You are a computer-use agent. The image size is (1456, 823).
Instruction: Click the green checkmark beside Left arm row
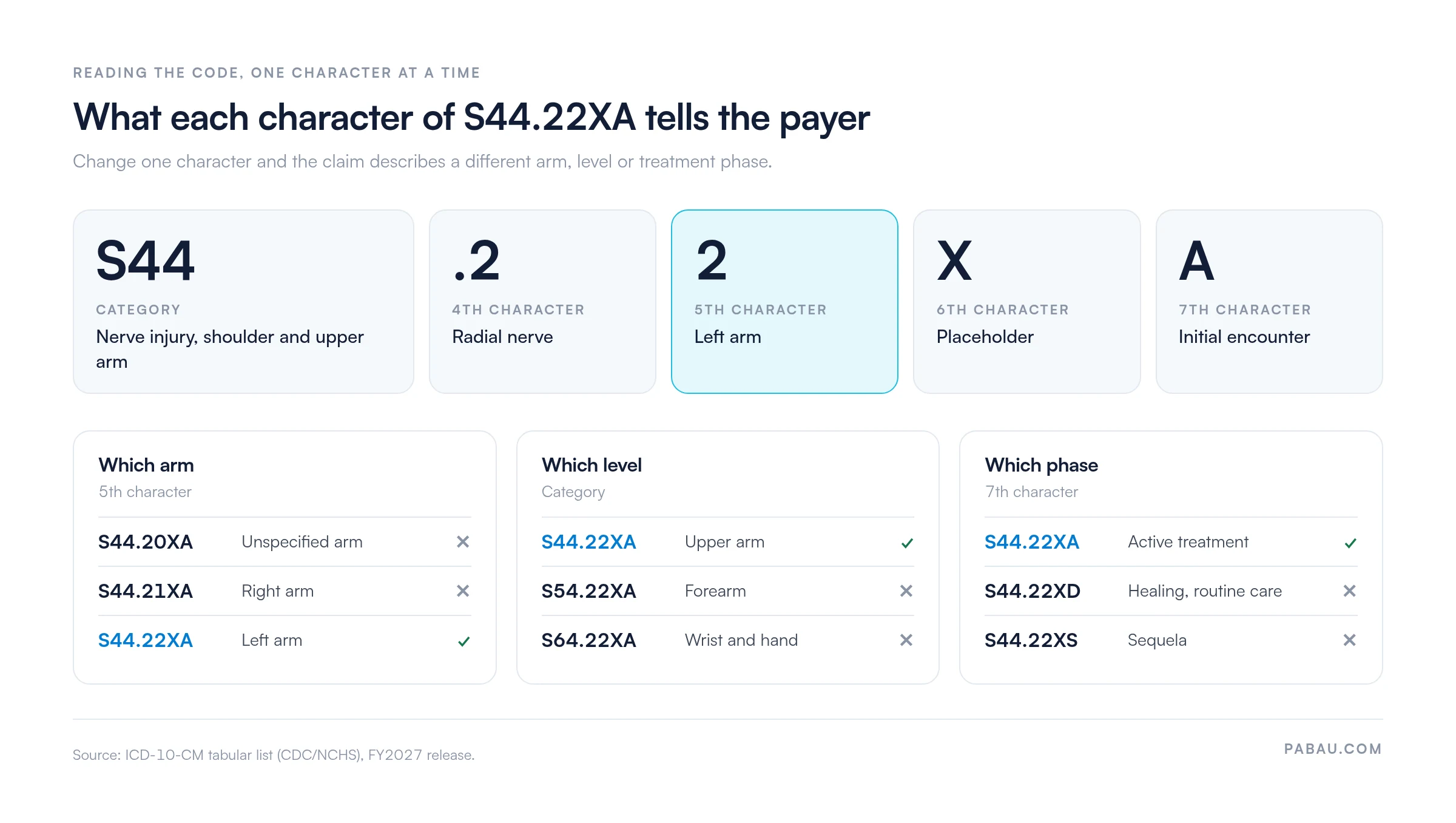click(x=463, y=641)
